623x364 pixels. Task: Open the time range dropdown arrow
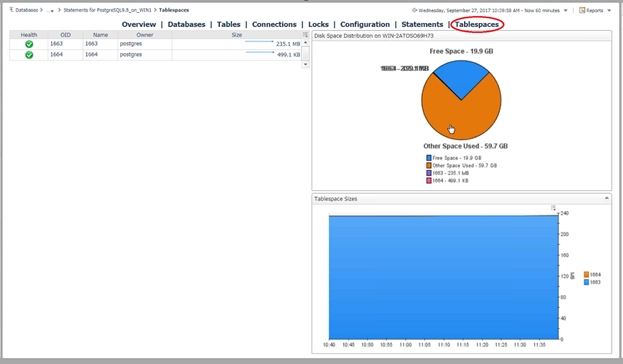(566, 11)
